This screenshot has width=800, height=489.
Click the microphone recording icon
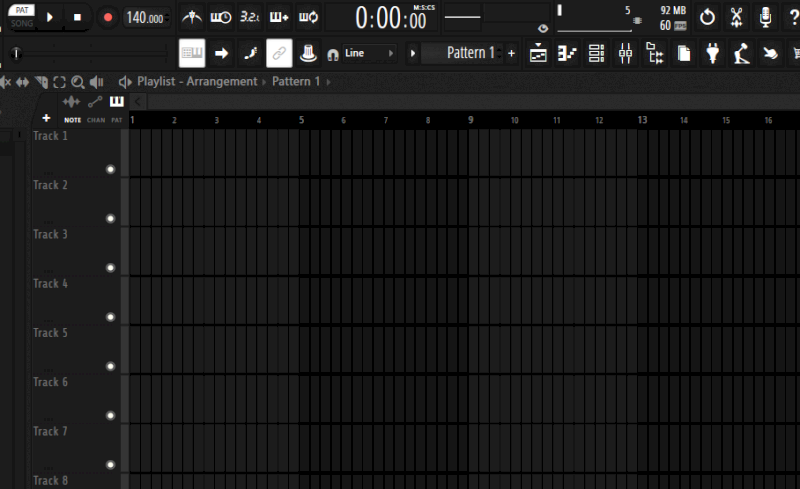point(765,17)
